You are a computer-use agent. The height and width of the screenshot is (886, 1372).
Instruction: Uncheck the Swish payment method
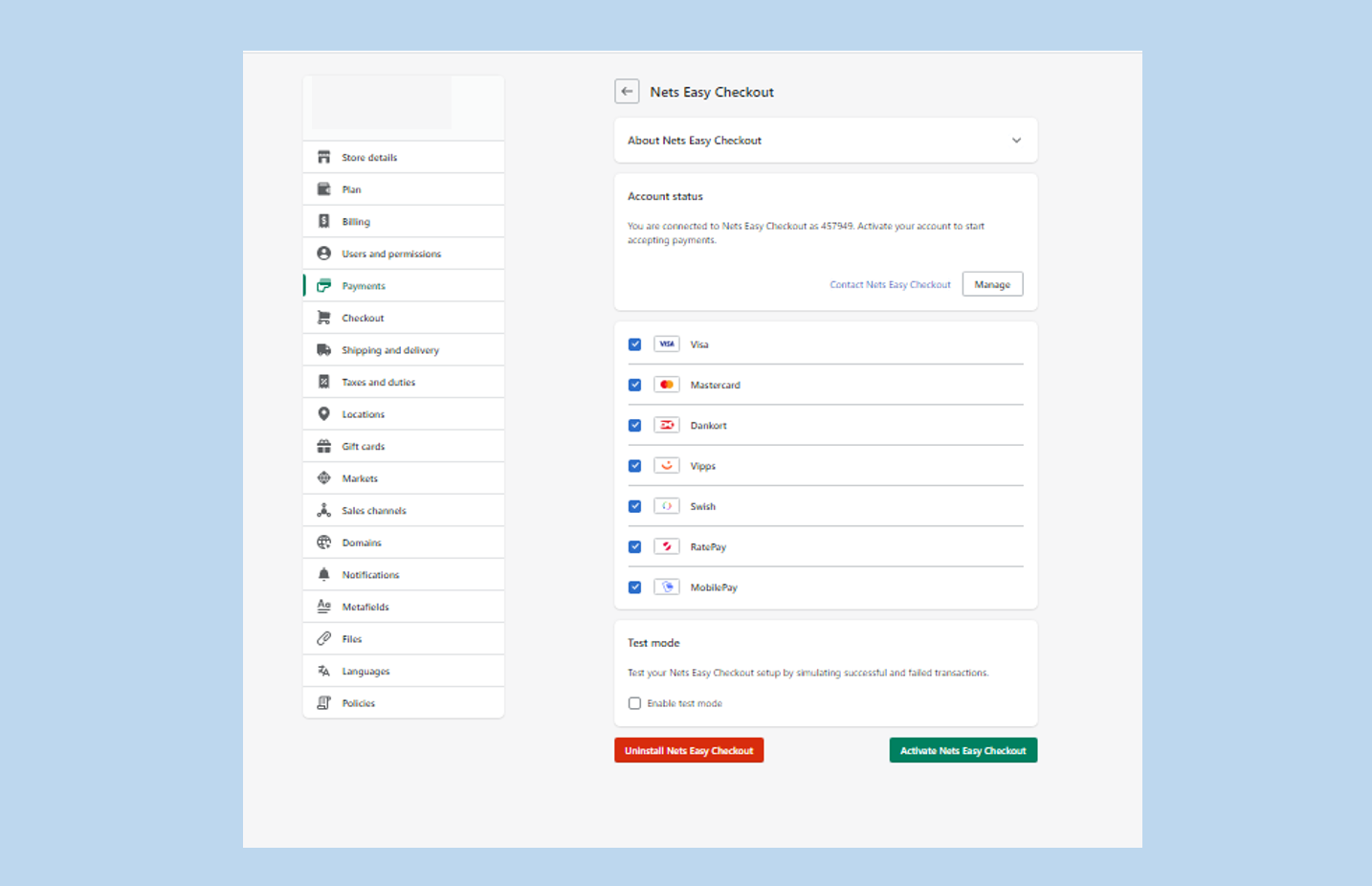634,506
